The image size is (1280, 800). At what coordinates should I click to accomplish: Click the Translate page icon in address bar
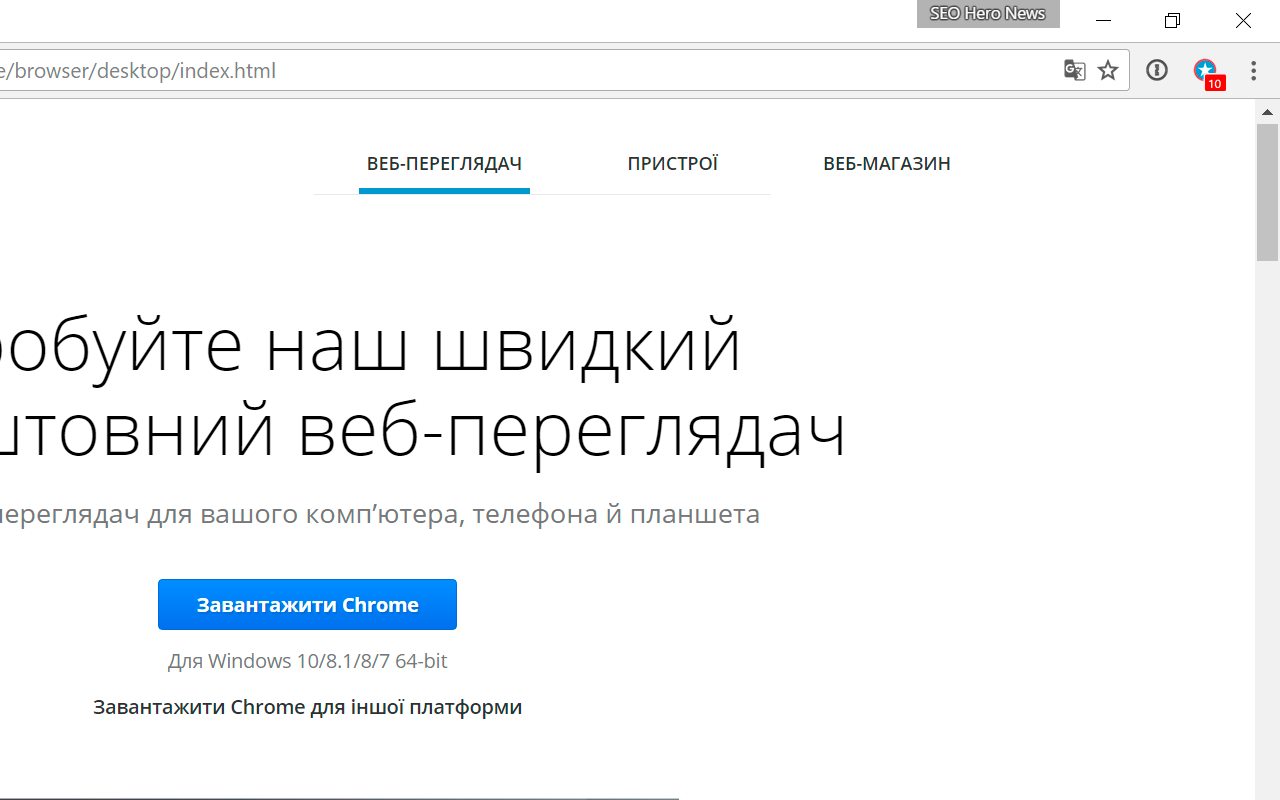pyautogui.click(x=1074, y=70)
